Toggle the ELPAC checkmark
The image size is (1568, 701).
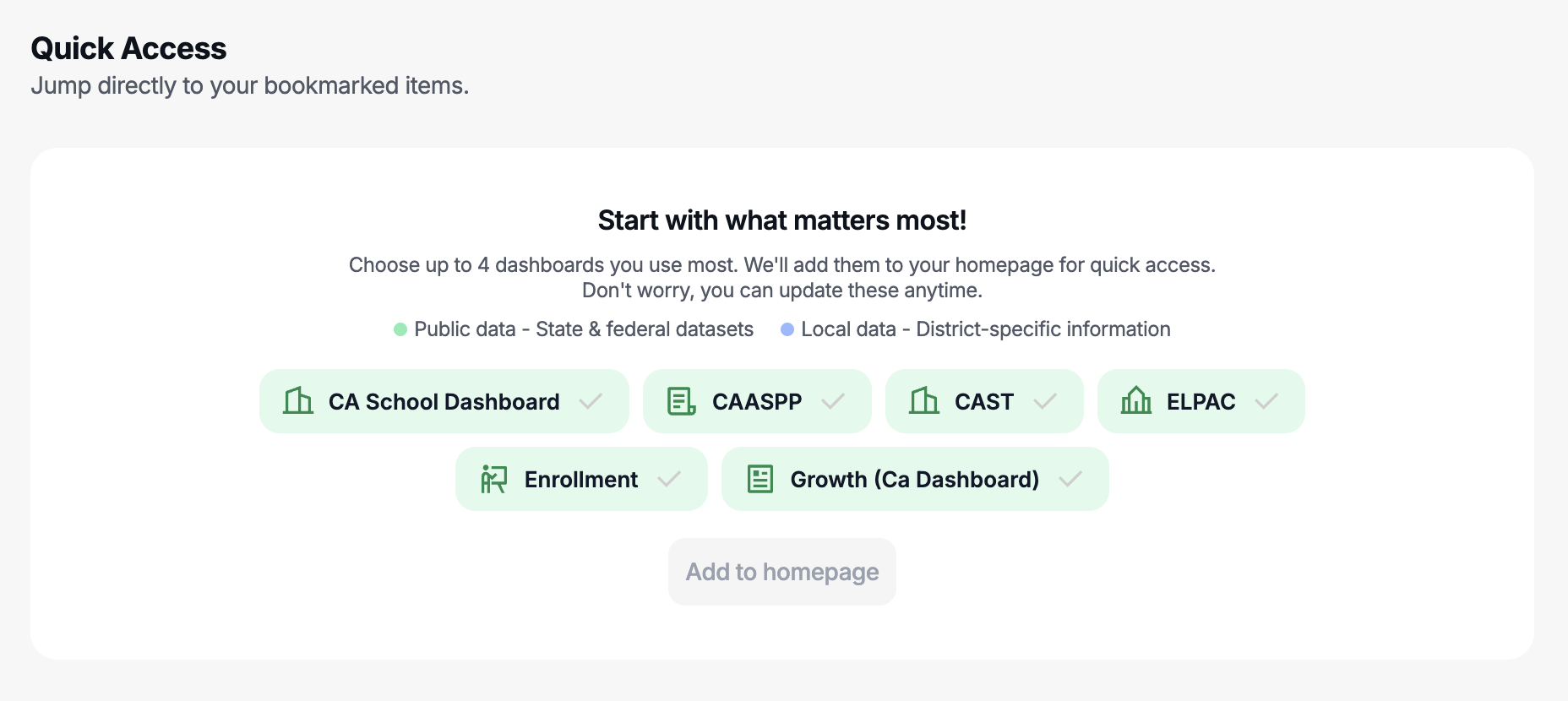pos(1266,401)
